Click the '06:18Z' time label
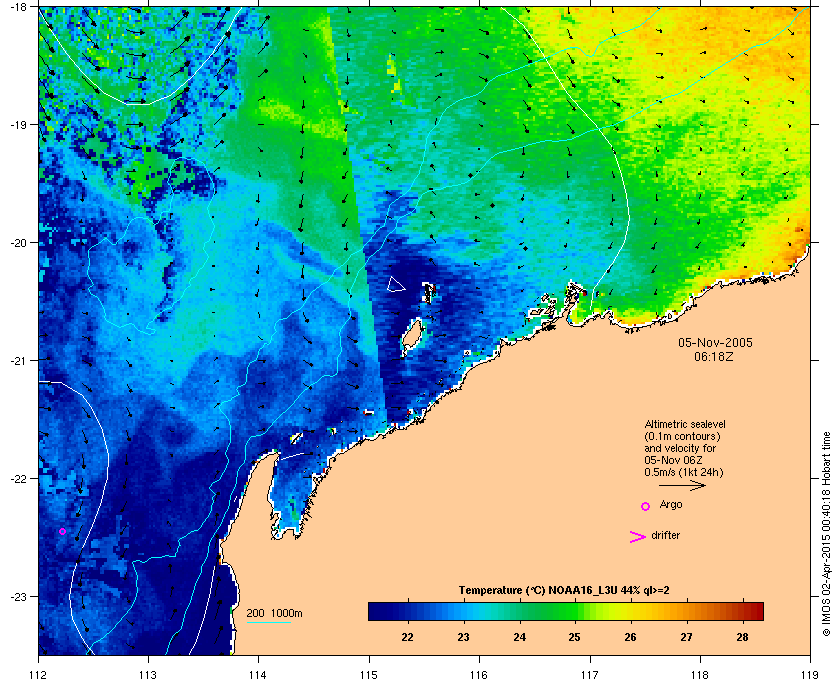 click(x=714, y=356)
